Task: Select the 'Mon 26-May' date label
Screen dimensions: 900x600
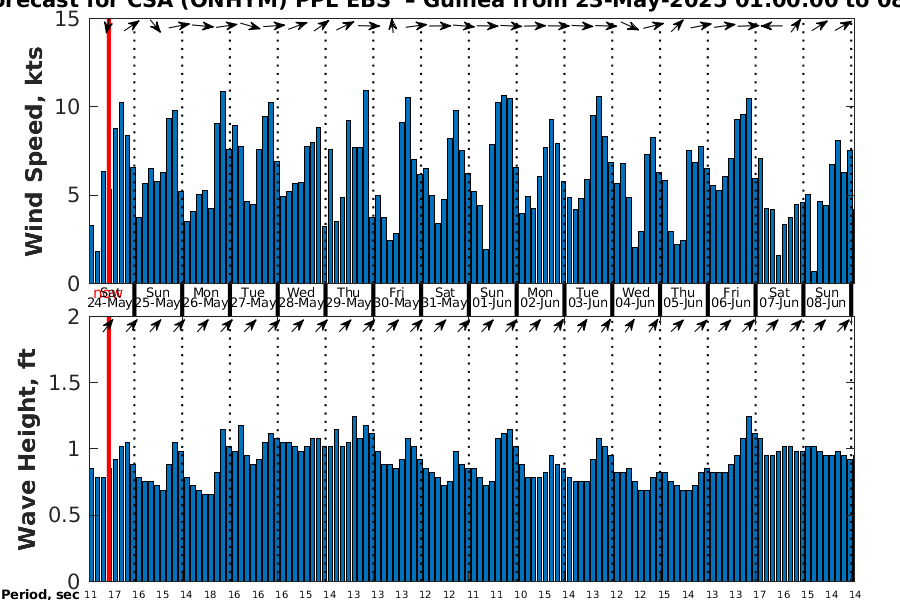Action: click(x=205, y=297)
